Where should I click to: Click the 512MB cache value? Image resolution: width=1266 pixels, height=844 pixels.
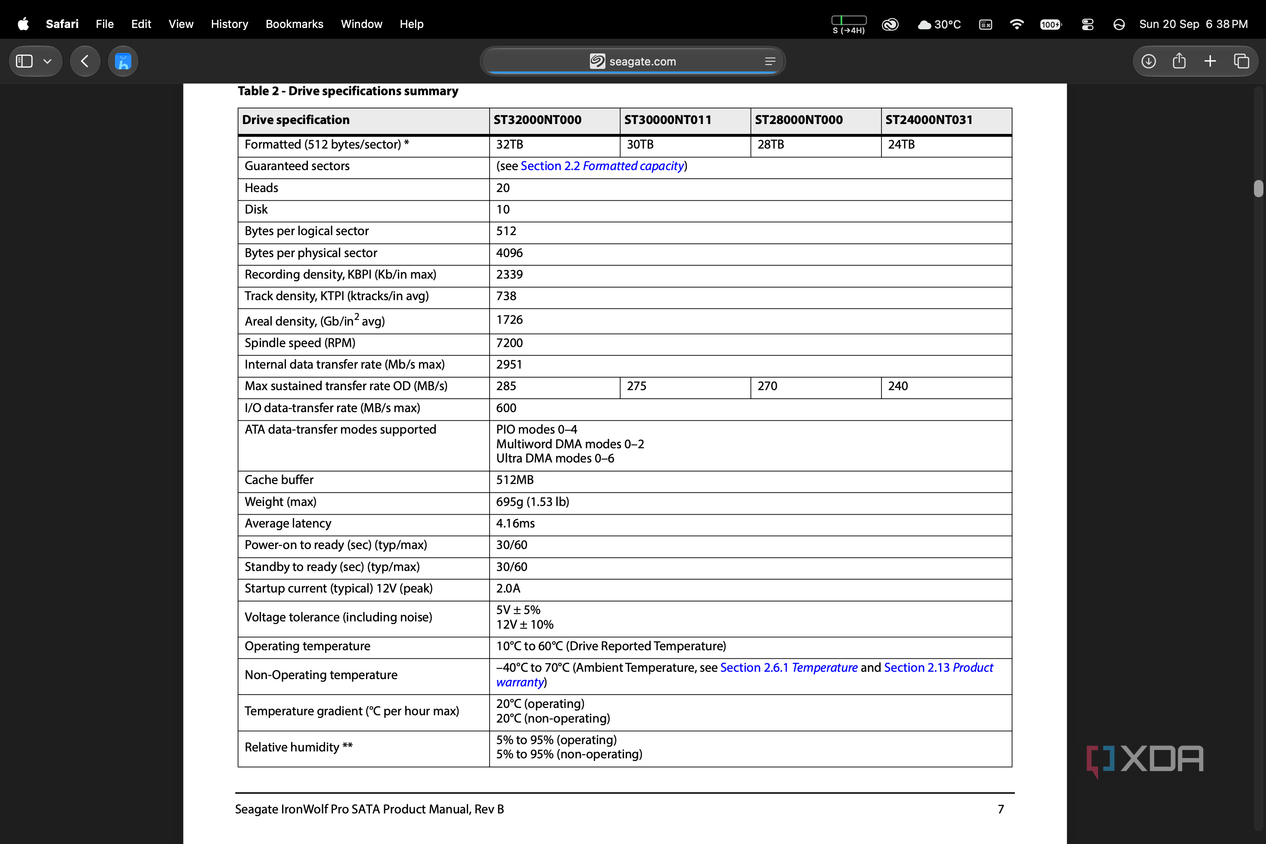click(515, 480)
